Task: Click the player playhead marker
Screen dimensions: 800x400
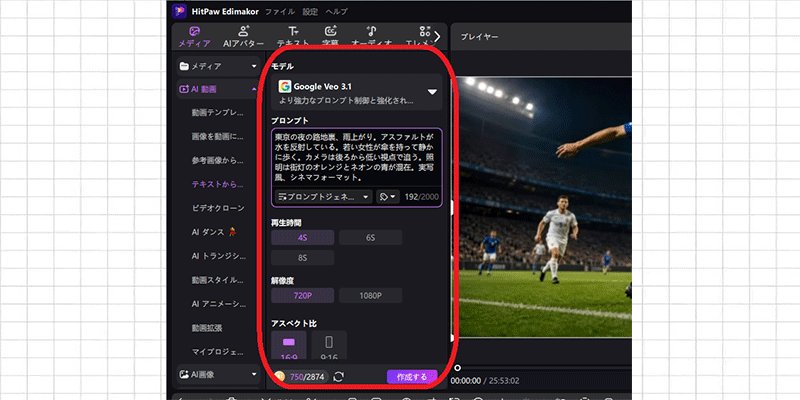Action: 458,367
